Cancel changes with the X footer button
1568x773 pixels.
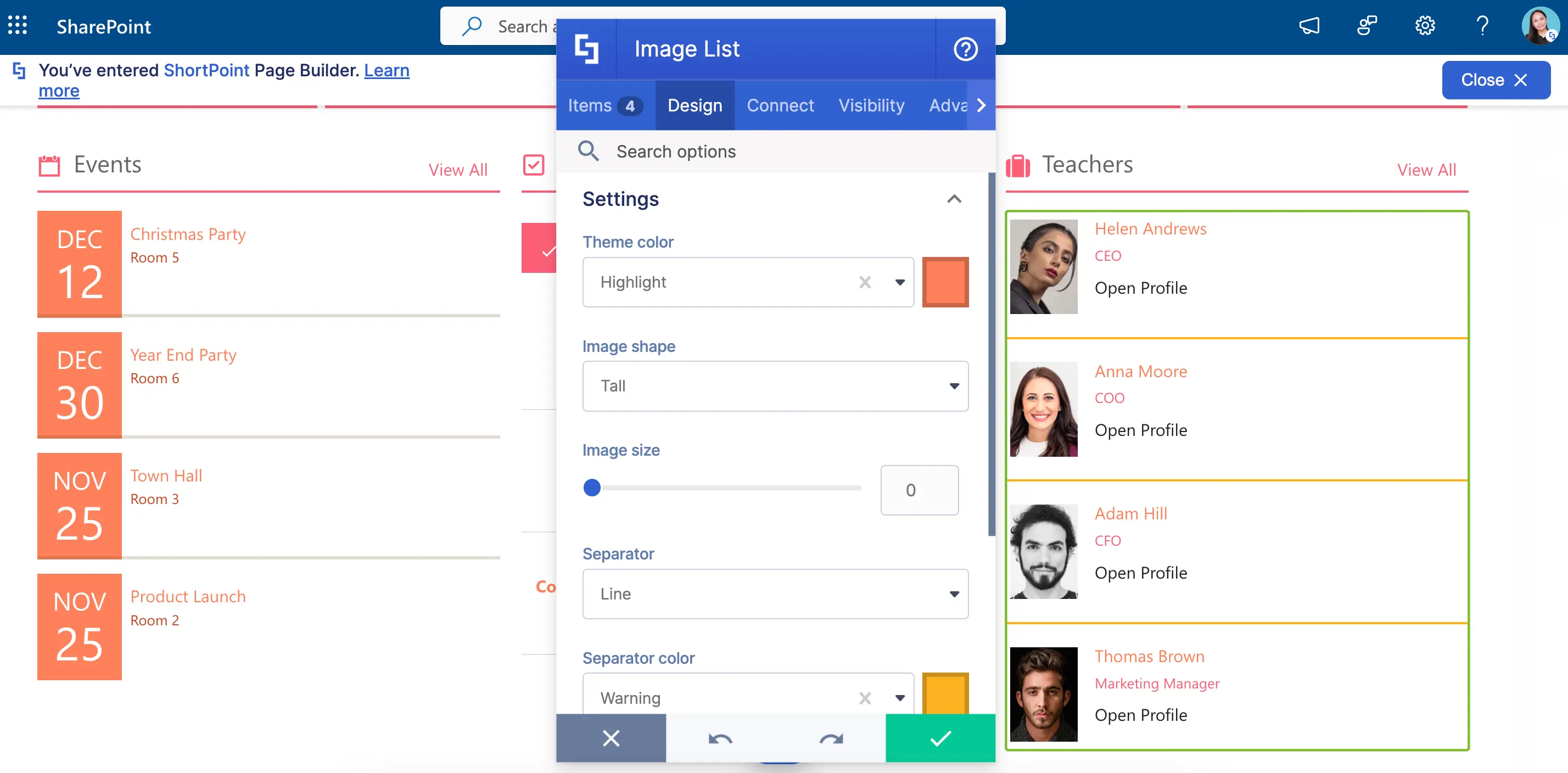coord(611,738)
